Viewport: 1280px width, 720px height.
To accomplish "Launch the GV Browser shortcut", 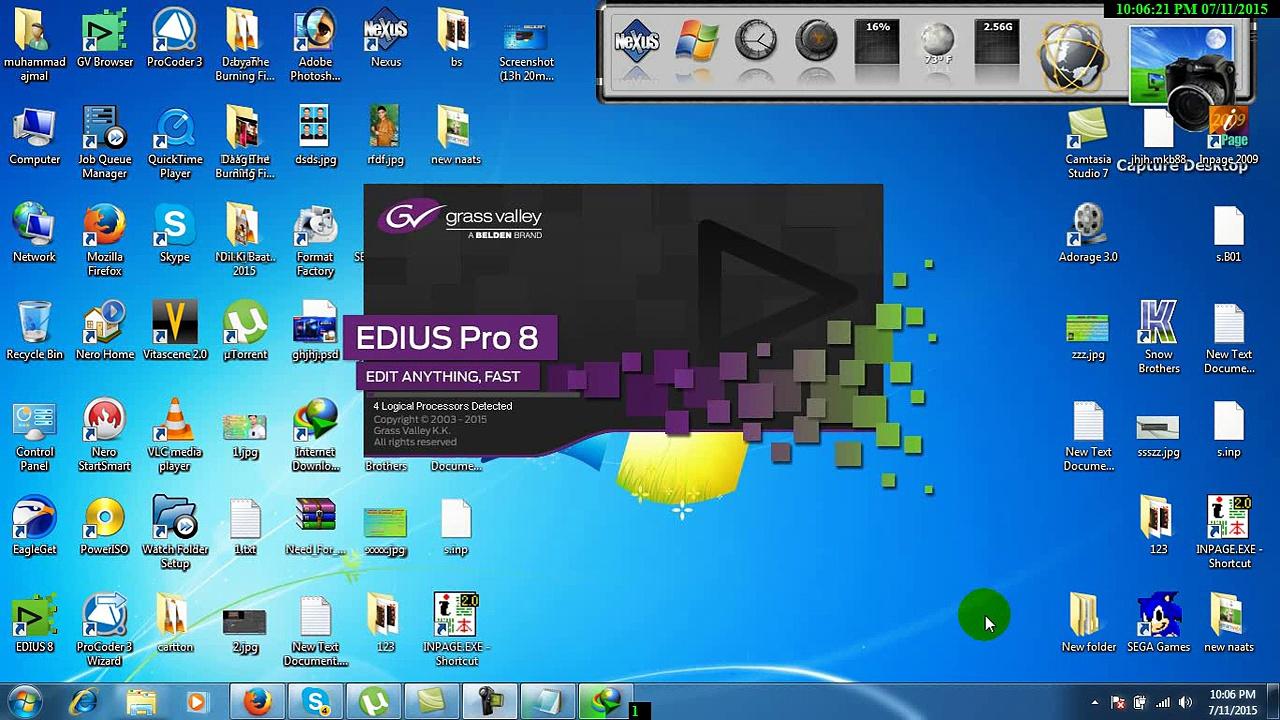I will (x=104, y=39).
